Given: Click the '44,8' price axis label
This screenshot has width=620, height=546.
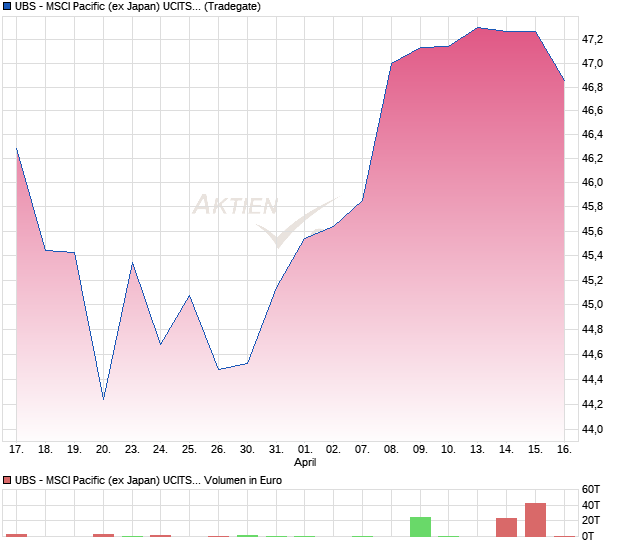Looking at the screenshot, I should [592, 329].
